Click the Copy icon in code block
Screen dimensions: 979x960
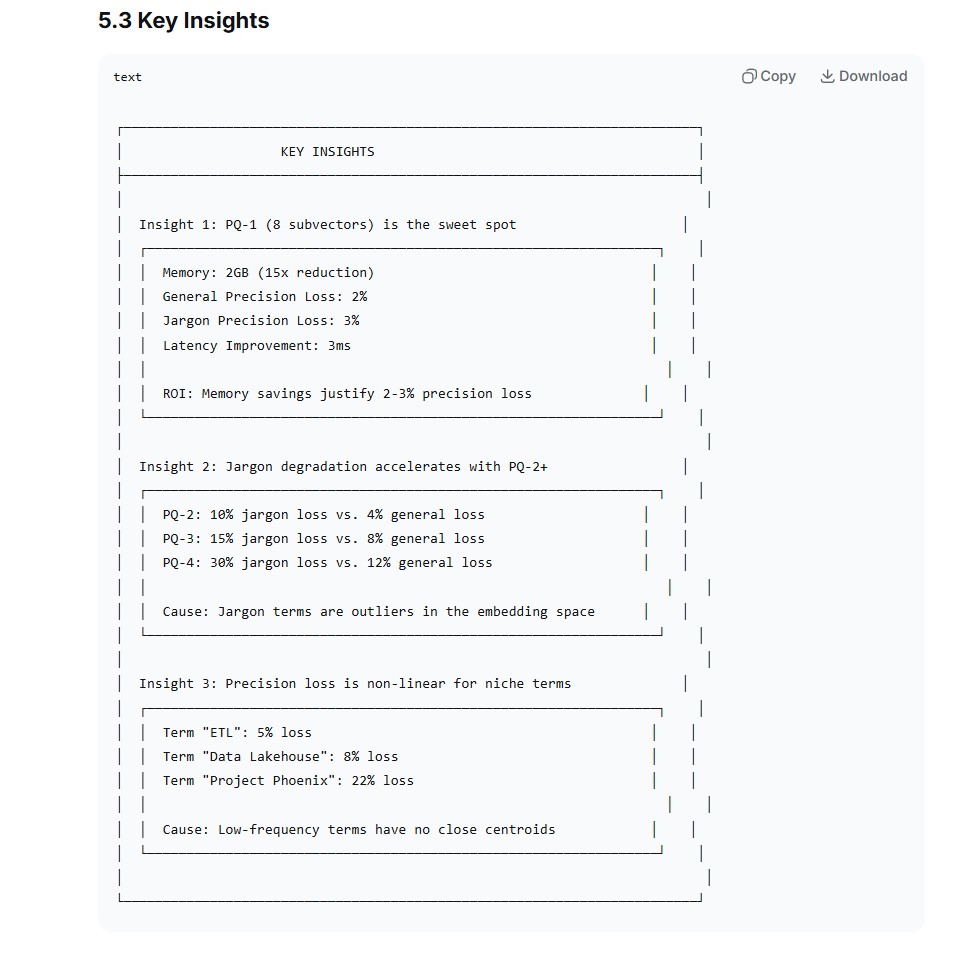tap(749, 76)
